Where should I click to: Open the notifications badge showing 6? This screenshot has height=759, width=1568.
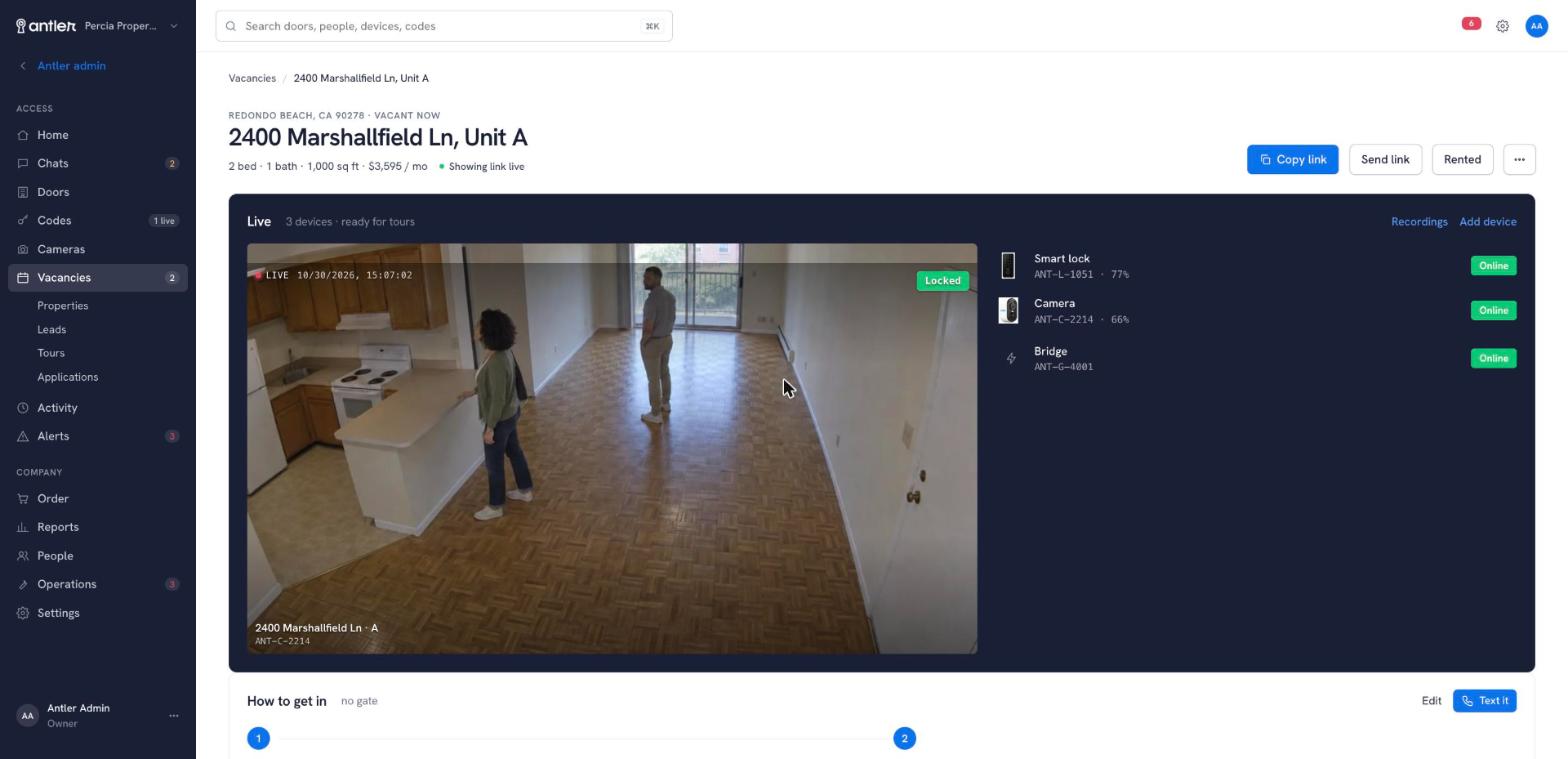tap(1471, 23)
